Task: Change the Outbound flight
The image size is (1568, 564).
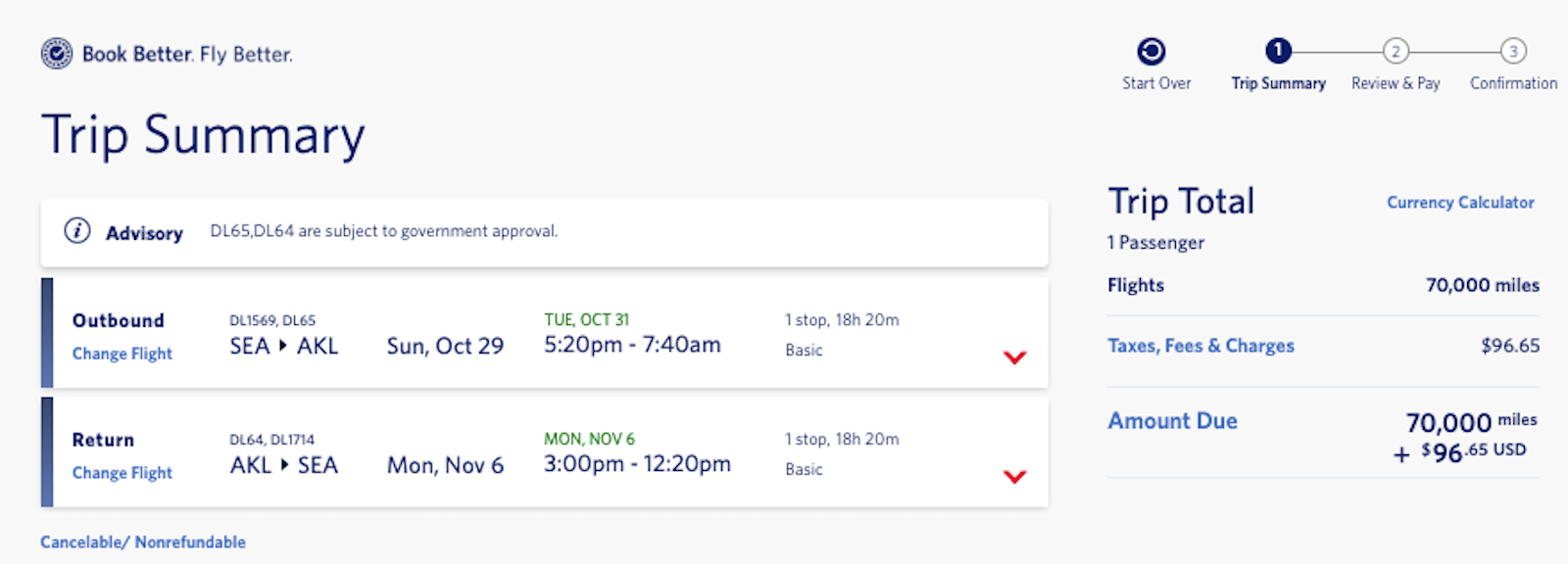Action: point(122,353)
